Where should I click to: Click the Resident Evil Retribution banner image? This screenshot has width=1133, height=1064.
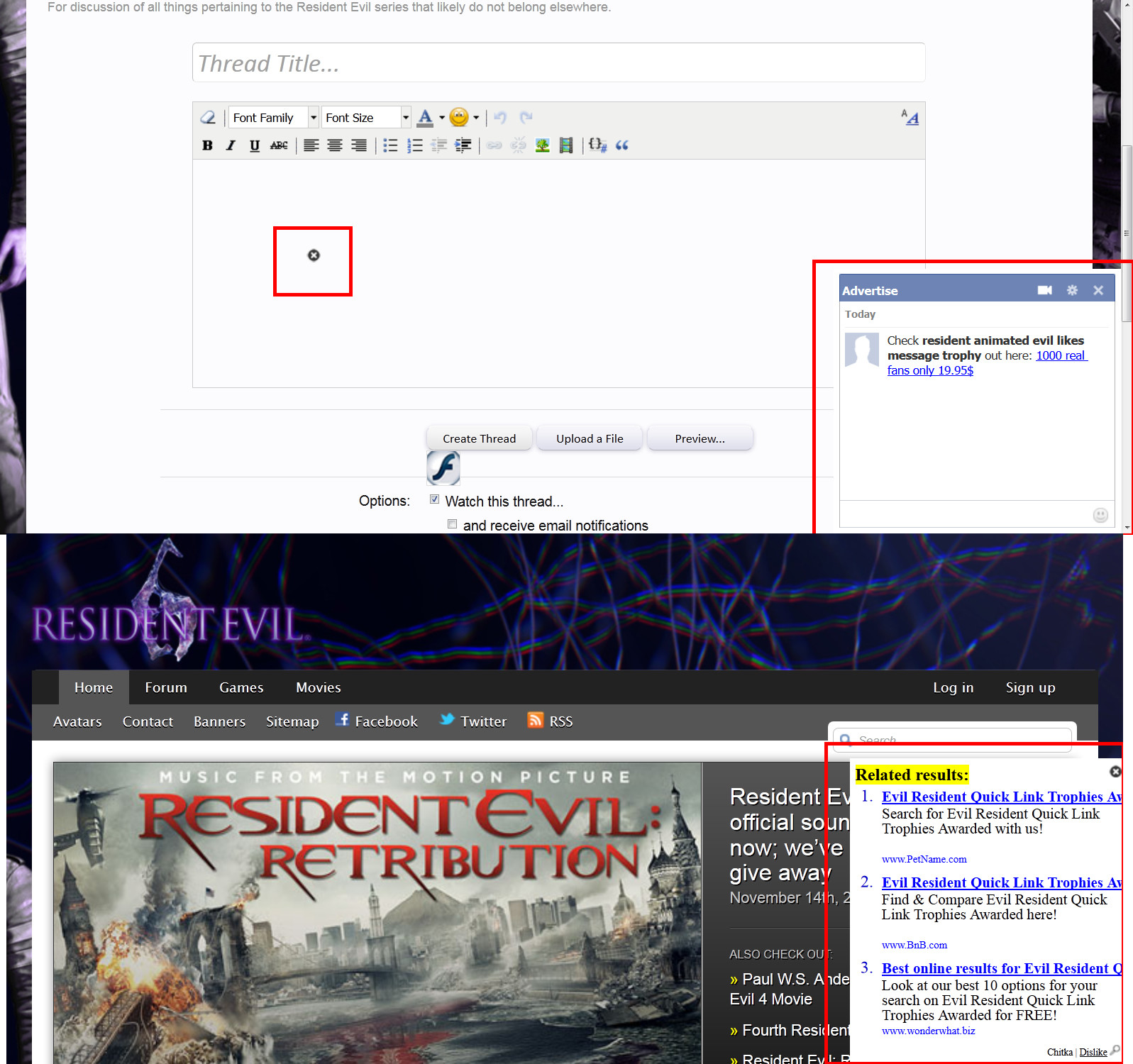click(377, 913)
